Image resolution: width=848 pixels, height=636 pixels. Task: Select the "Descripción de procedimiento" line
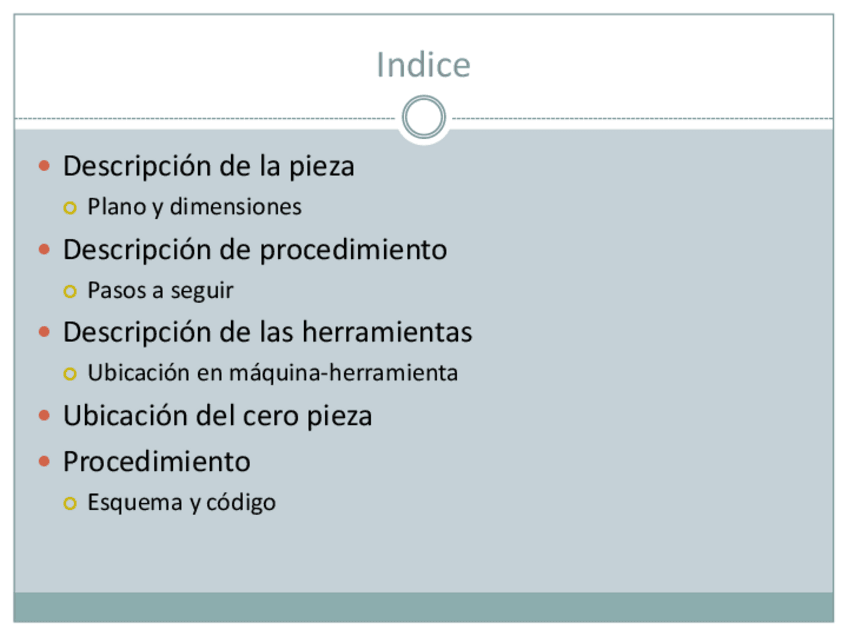[x=254, y=249]
